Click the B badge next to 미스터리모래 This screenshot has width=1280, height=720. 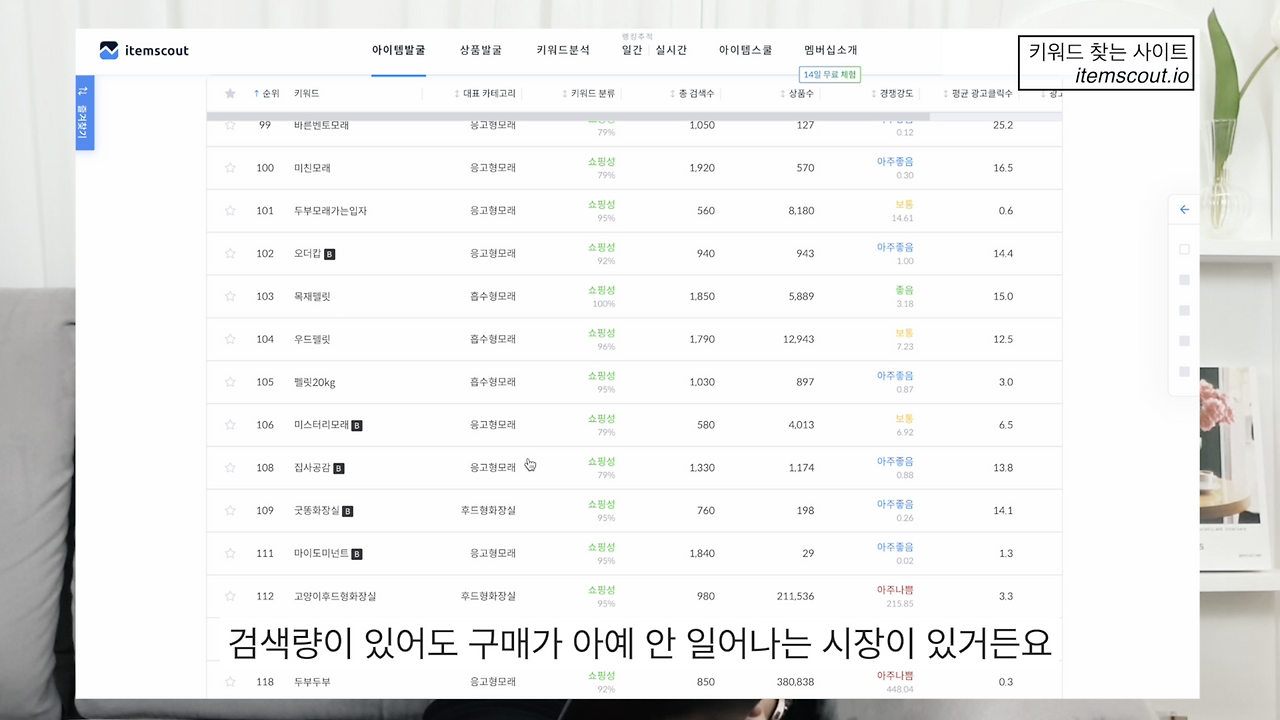click(x=357, y=424)
